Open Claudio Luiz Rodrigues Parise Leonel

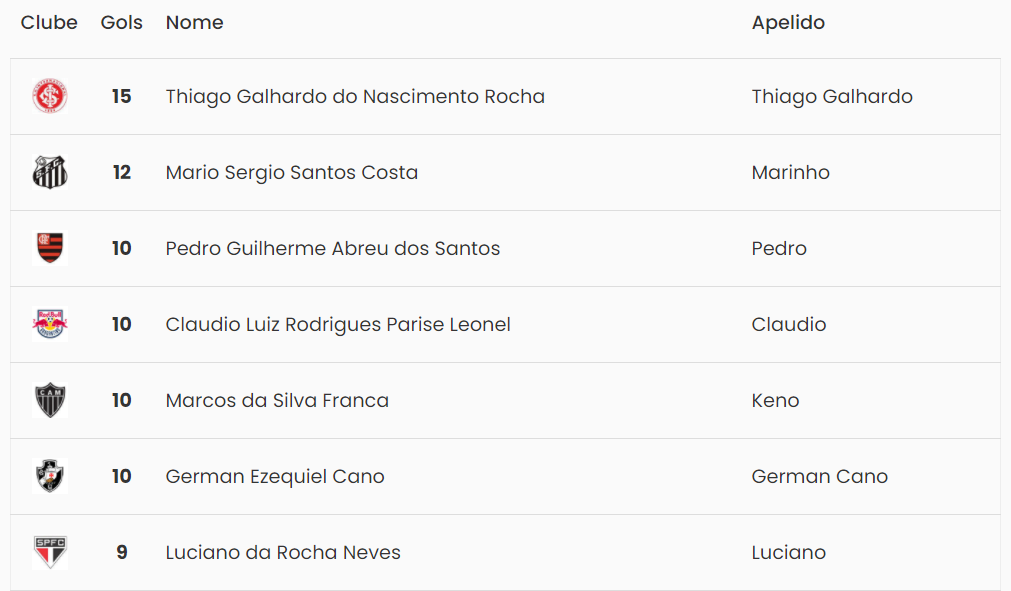(x=338, y=324)
